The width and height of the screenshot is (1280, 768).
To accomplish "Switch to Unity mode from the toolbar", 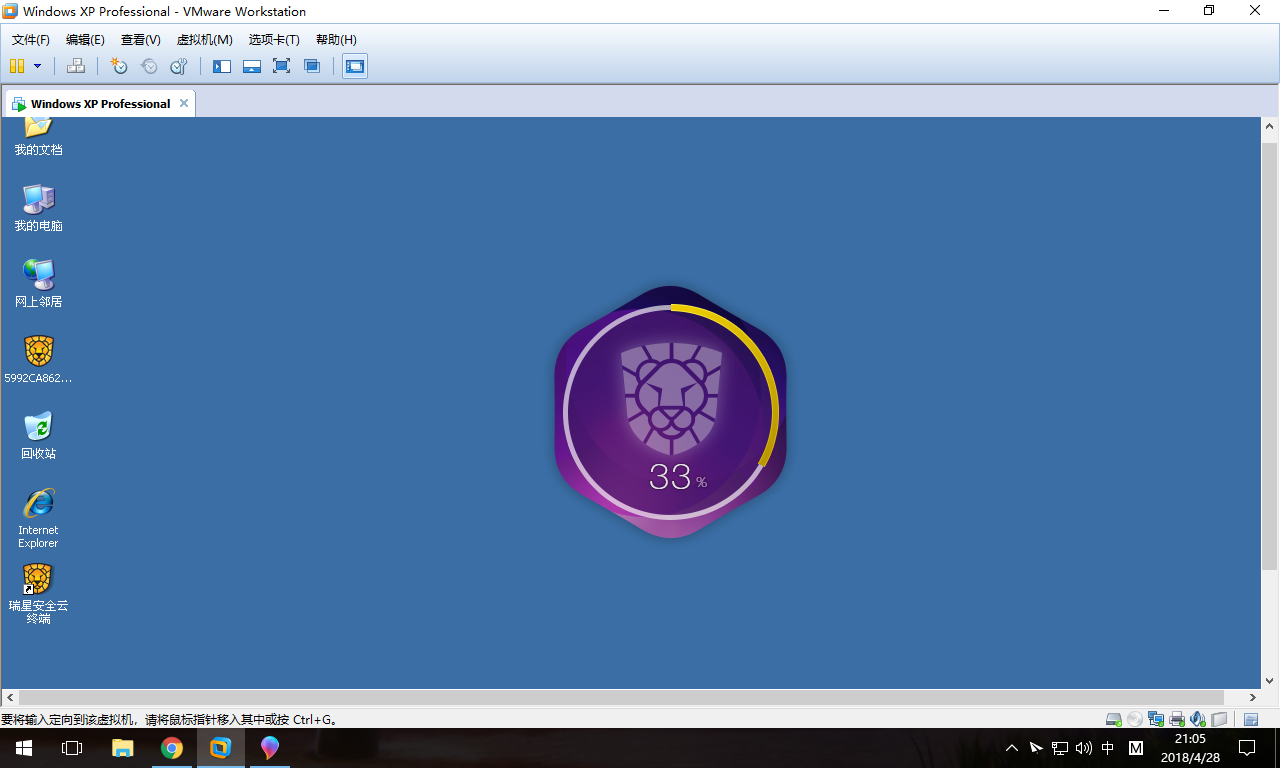I will (312, 66).
